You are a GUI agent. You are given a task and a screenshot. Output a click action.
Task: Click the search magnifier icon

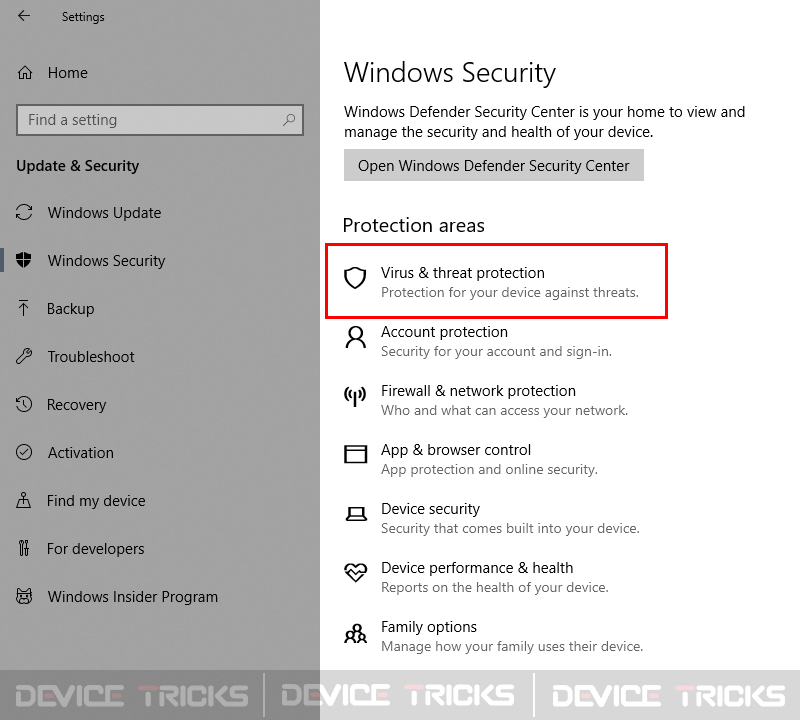click(x=289, y=120)
